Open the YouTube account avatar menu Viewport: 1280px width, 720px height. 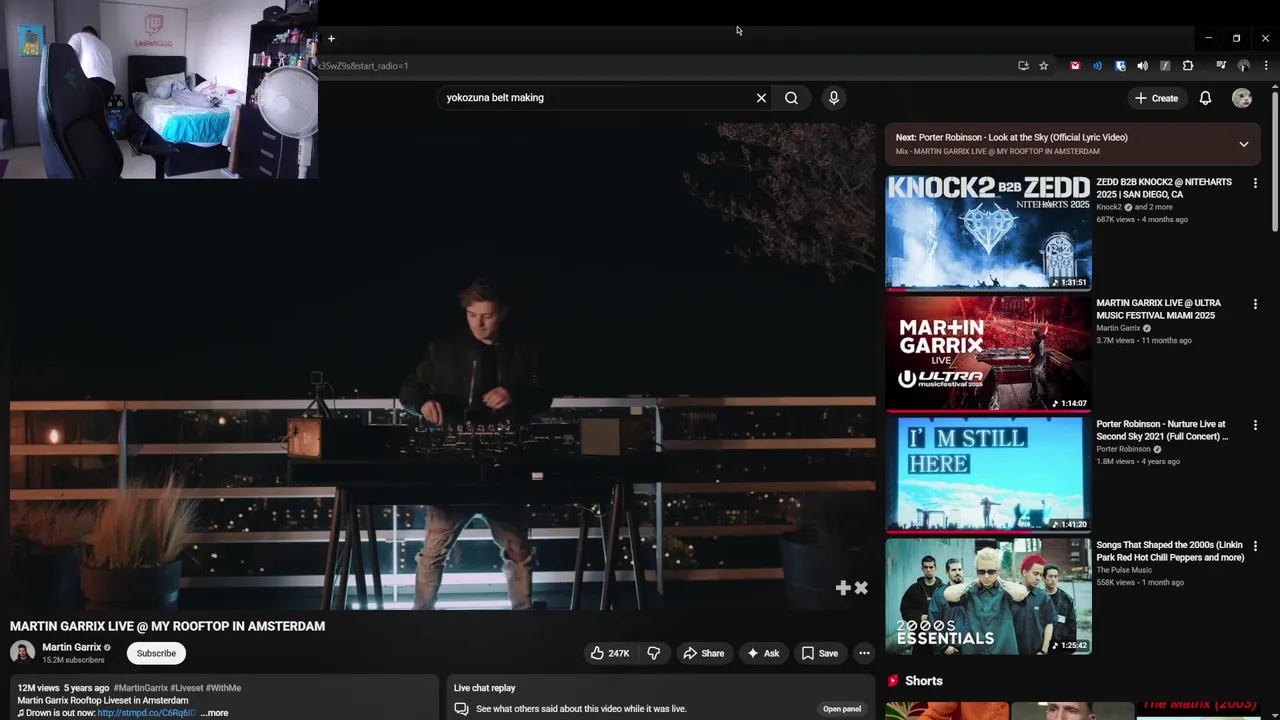pyautogui.click(x=1242, y=98)
